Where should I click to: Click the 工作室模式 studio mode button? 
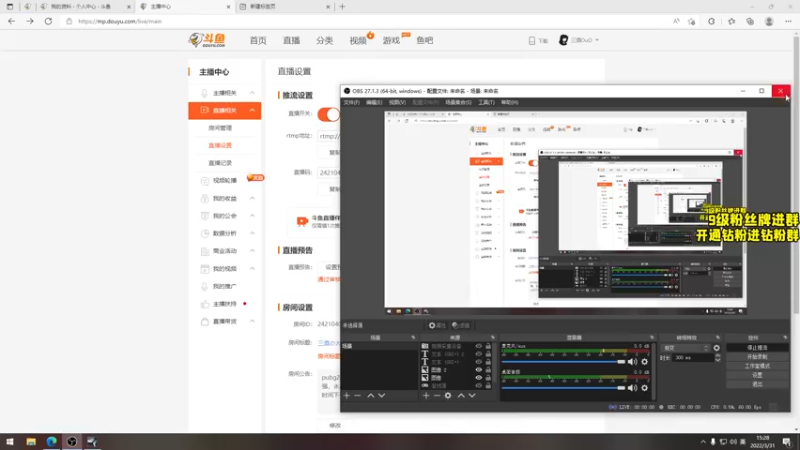(757, 366)
